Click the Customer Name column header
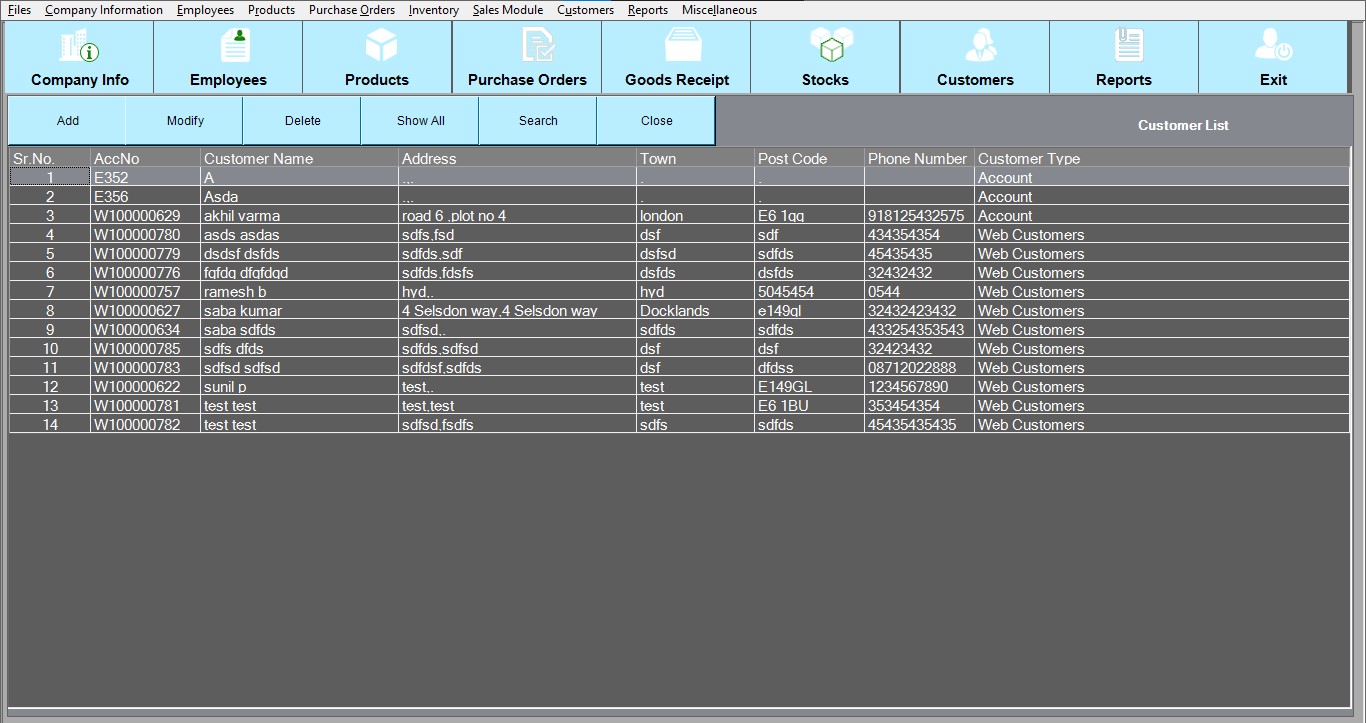Viewport: 1366px width, 723px height. [259, 158]
